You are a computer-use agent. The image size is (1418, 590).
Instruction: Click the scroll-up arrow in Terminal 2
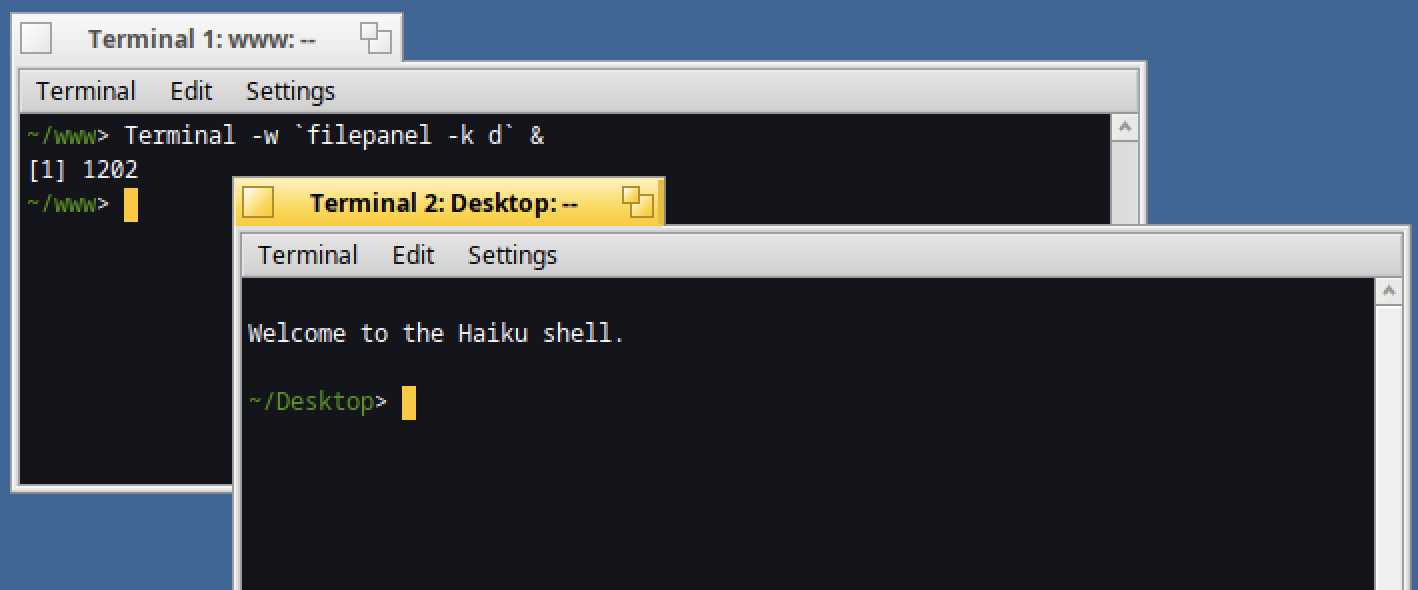pos(1389,292)
